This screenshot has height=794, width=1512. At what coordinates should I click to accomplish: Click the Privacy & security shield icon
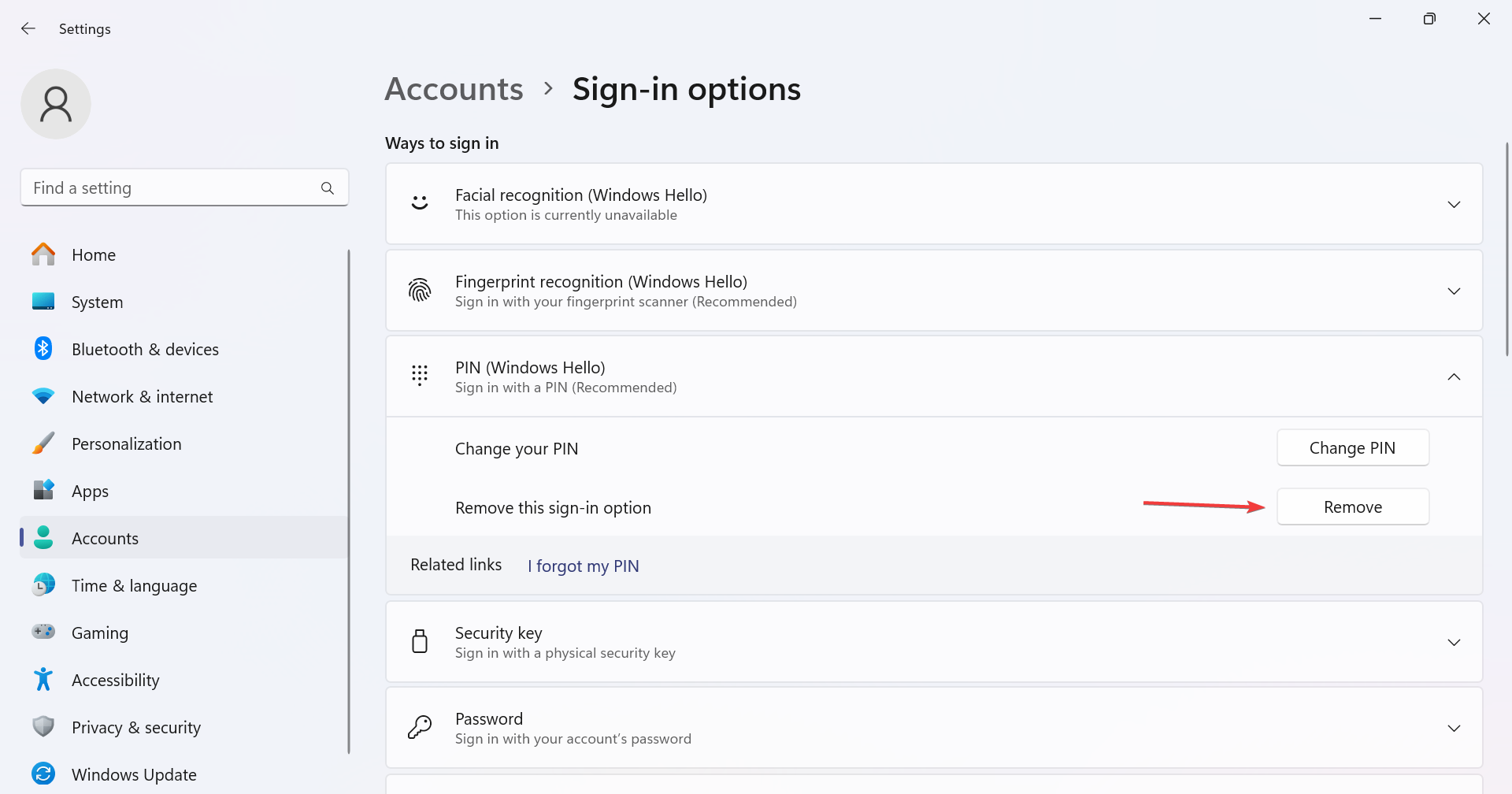pyautogui.click(x=43, y=726)
